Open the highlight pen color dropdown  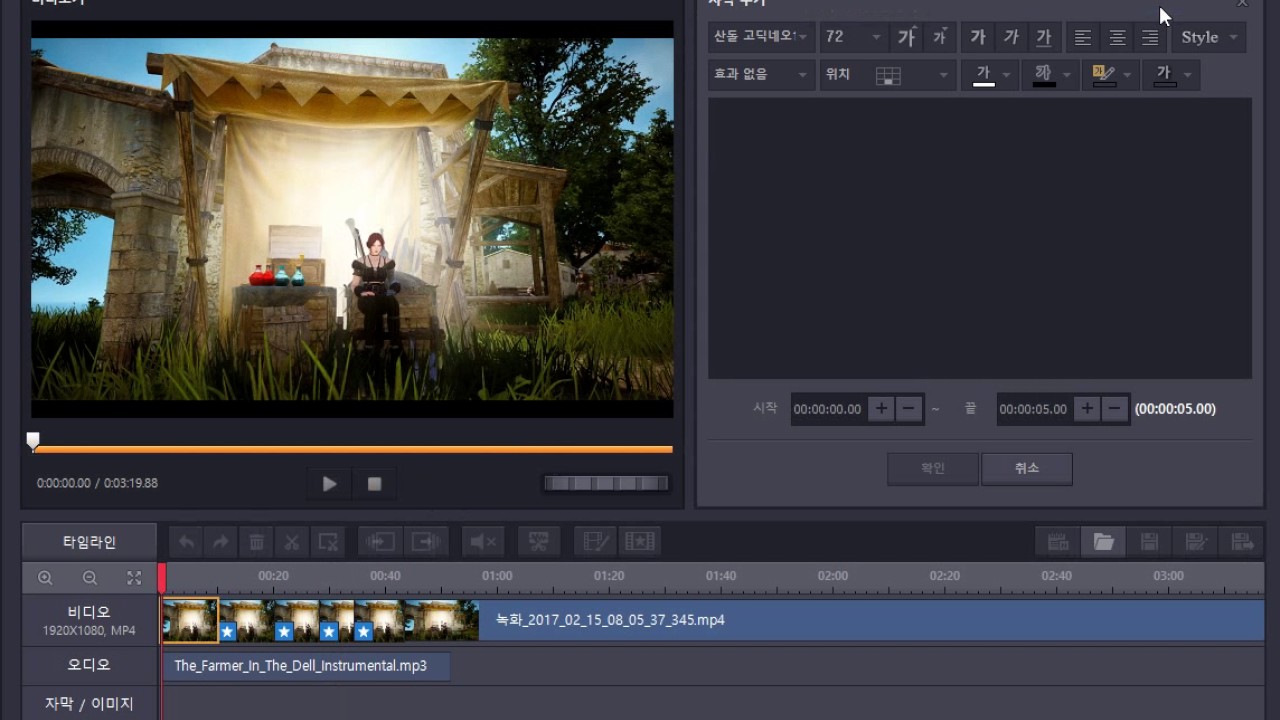[1111, 74]
